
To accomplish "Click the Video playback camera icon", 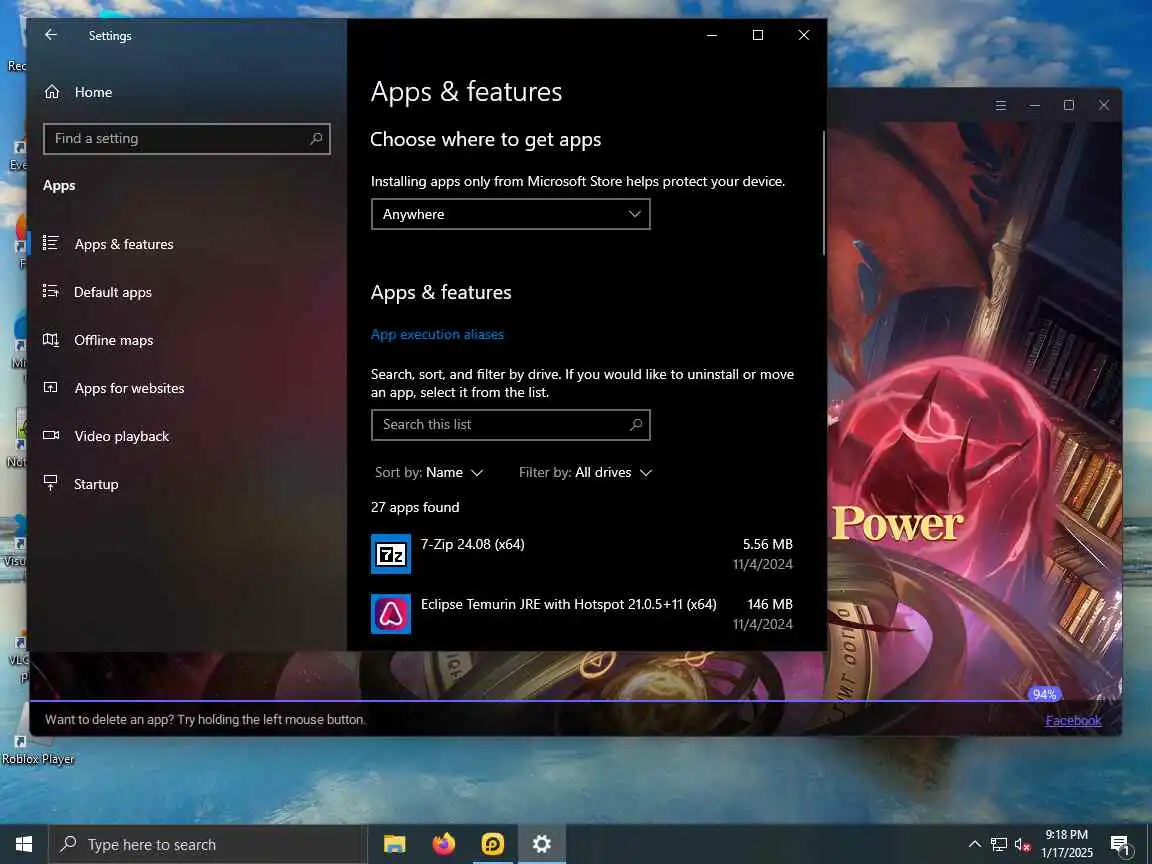I will 51,435.
